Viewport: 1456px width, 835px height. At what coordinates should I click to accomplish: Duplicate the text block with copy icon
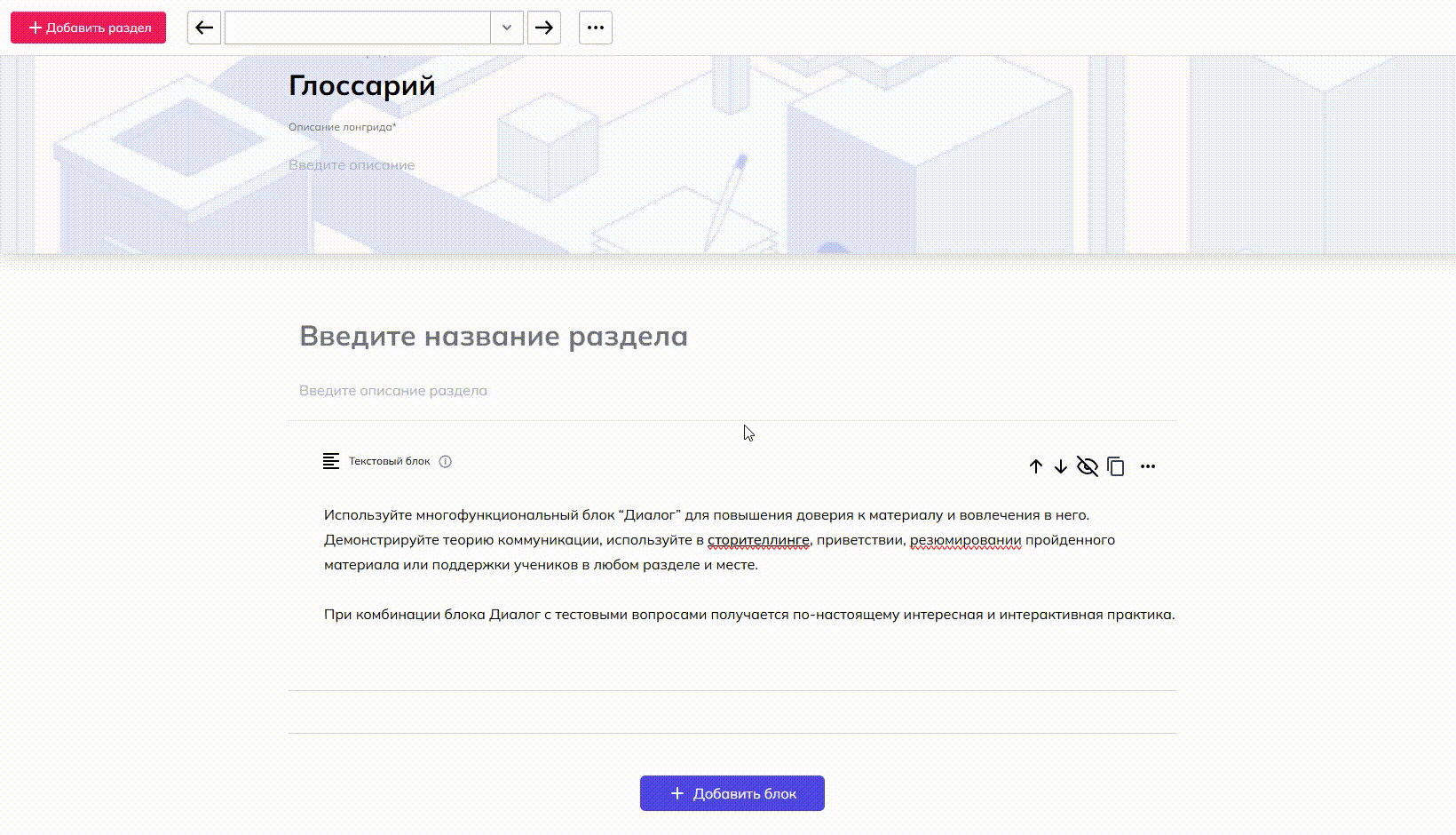[1116, 466]
